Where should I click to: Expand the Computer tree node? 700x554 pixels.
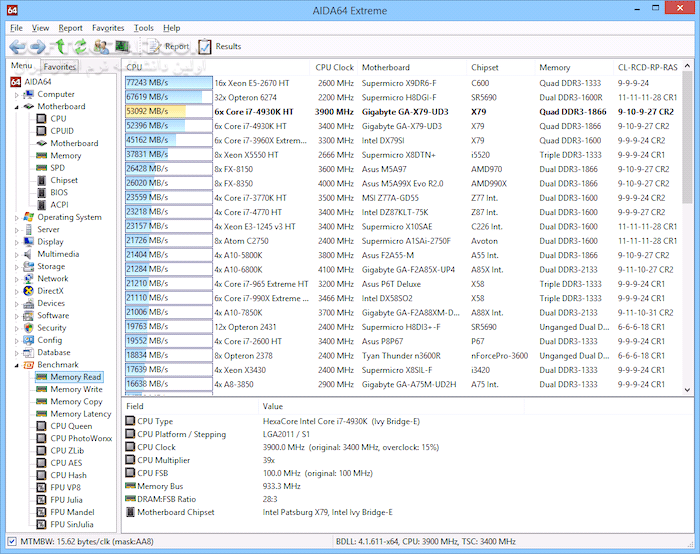(16, 95)
